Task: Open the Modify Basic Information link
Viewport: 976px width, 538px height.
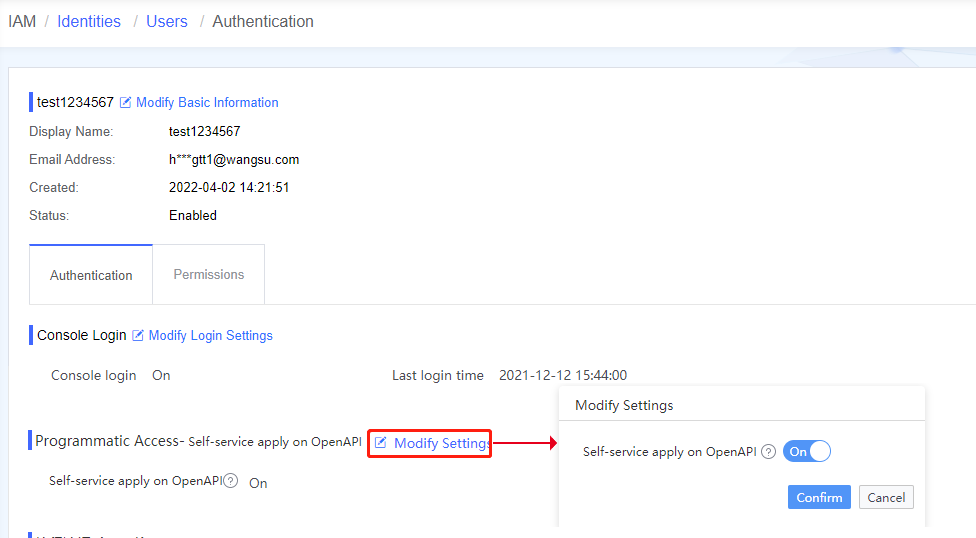Action: (x=207, y=102)
